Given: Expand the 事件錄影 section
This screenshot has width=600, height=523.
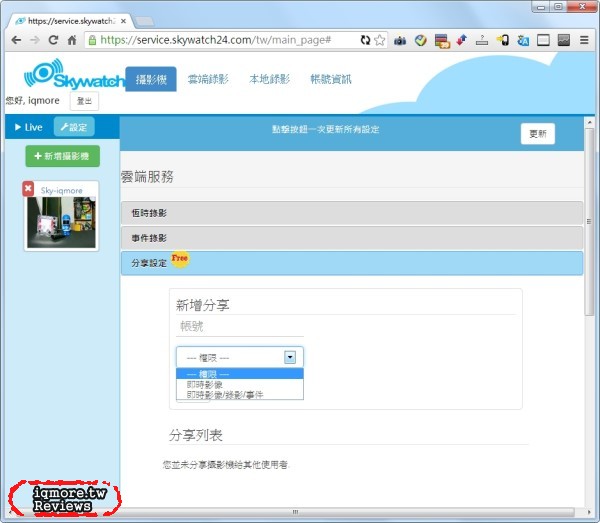Looking at the screenshot, I should point(352,238).
